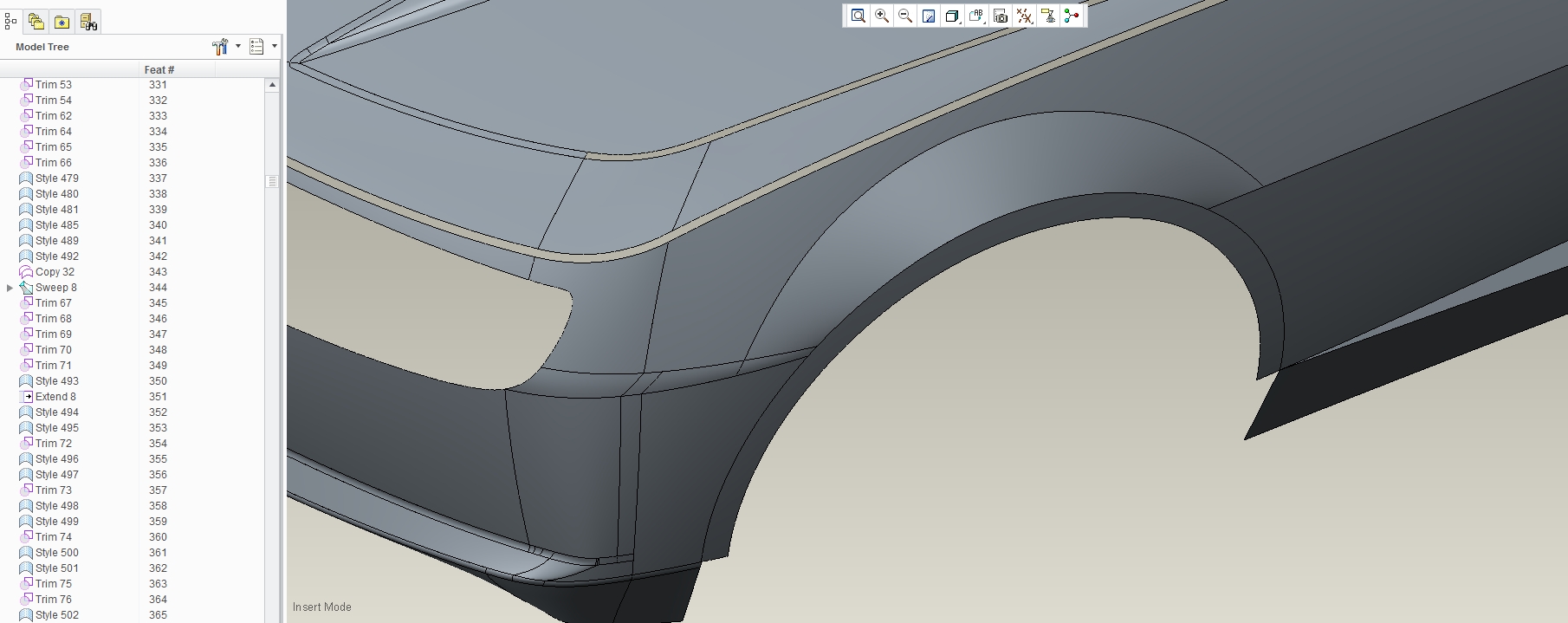Viewport: 1568px width, 623px height.
Task: Open the View Manager camera icon
Action: (x=1001, y=16)
